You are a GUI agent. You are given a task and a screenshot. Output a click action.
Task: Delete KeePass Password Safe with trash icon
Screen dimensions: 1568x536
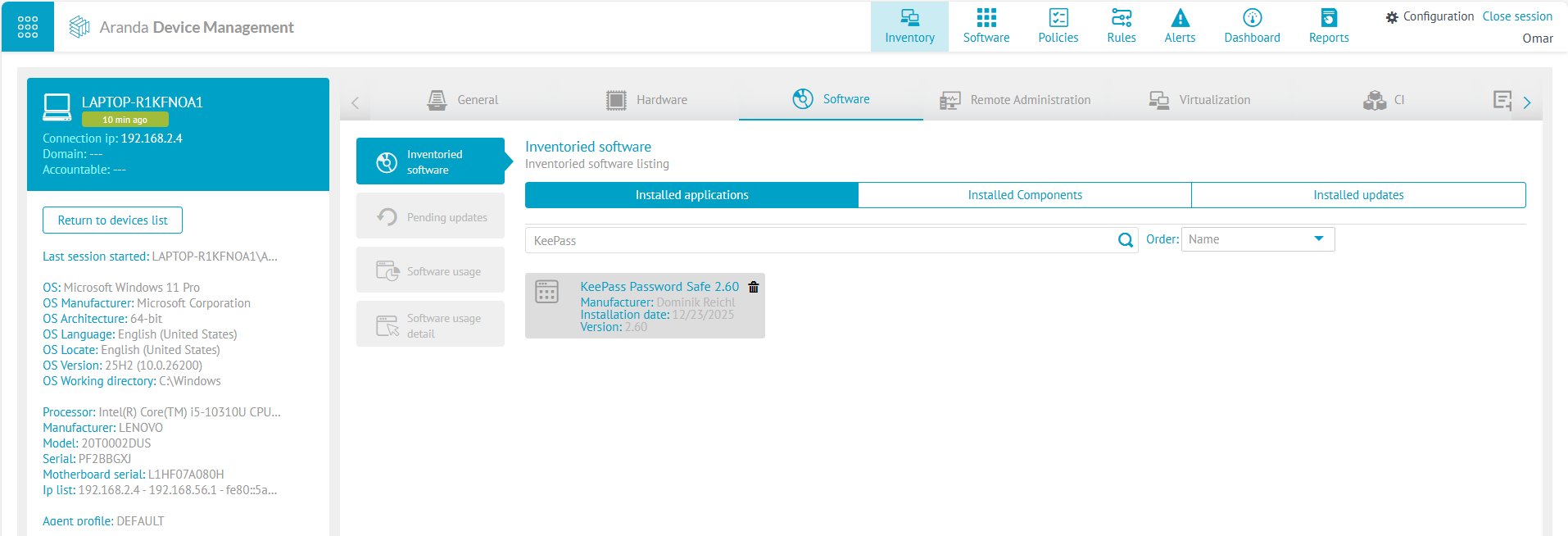point(754,287)
